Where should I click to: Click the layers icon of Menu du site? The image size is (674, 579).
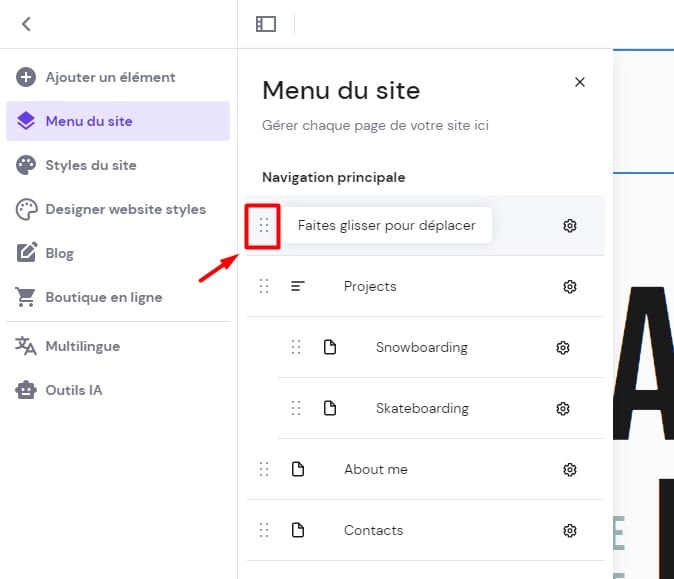tap(26, 121)
